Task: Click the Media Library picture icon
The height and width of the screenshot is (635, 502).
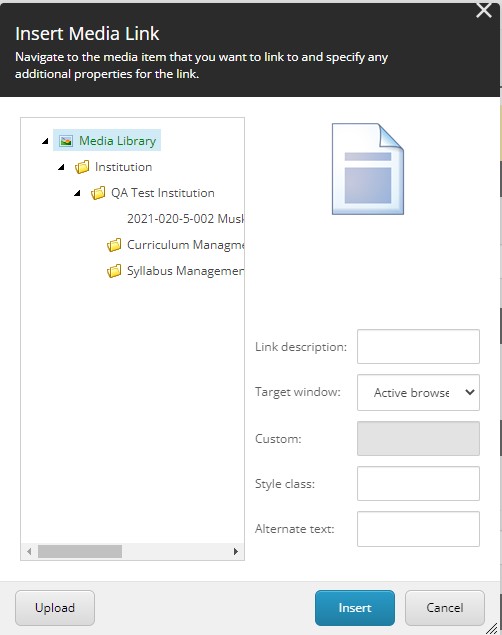Action: 66,141
